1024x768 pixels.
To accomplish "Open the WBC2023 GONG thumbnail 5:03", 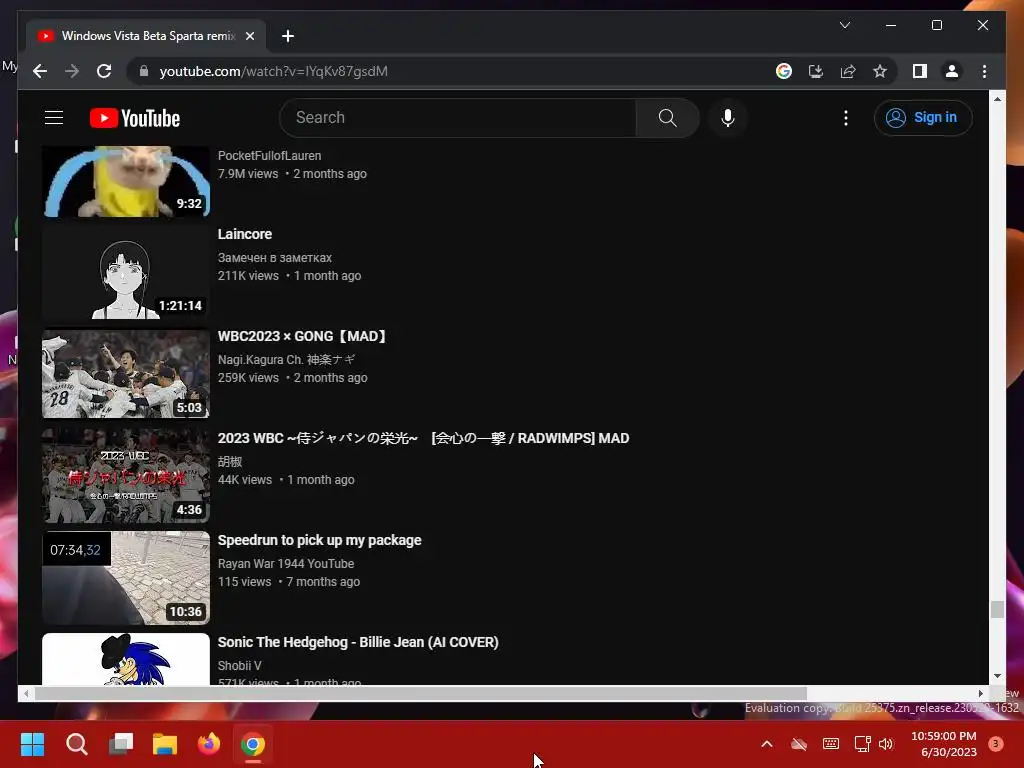I will pyautogui.click(x=126, y=374).
